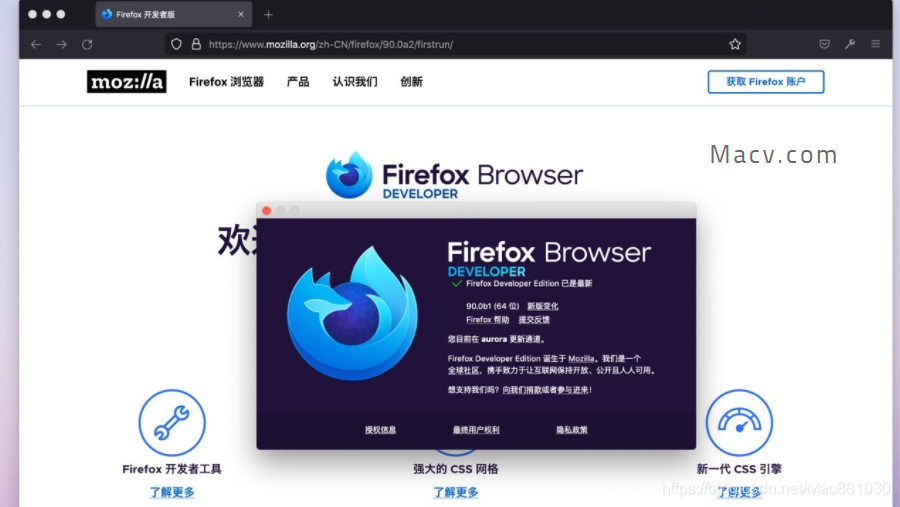
Task: Bookmark this page with the star icon
Action: [735, 44]
